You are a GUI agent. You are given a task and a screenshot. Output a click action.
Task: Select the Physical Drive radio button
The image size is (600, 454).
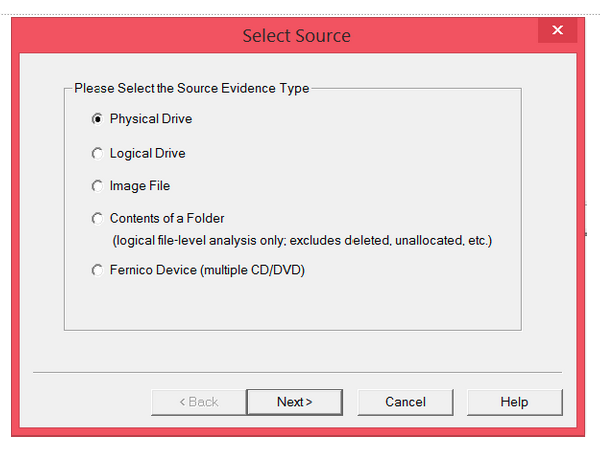point(97,119)
